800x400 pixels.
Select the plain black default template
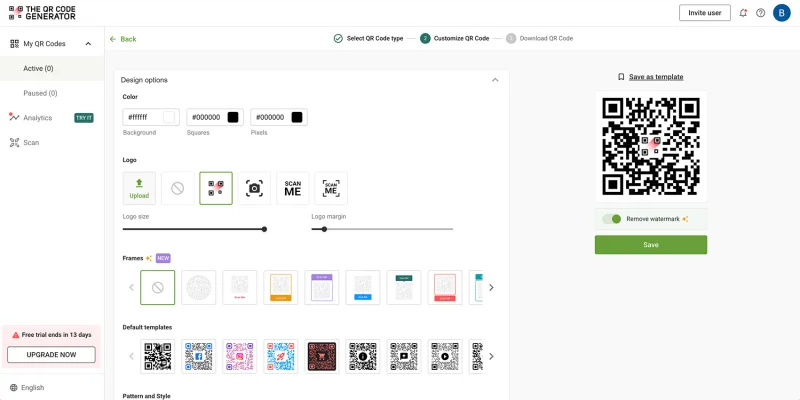coord(158,356)
